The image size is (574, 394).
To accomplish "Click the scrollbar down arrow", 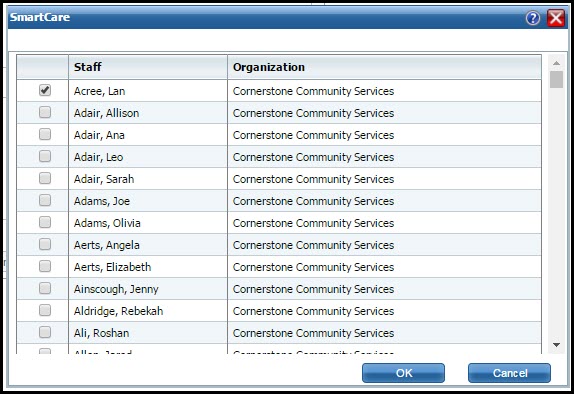I will pos(556,345).
